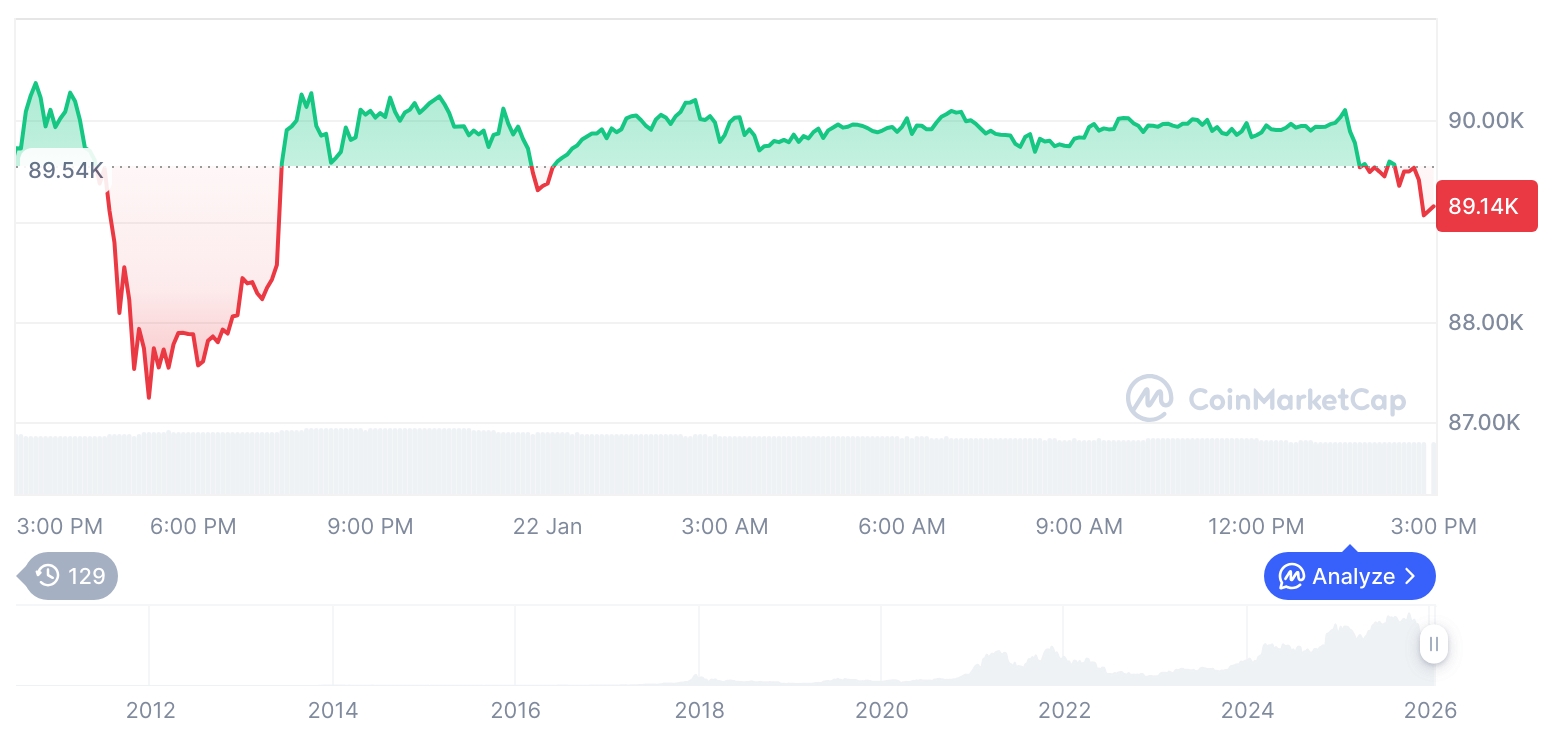Click the 6:00 AM time axis label
The height and width of the screenshot is (732, 1566).
point(901,526)
